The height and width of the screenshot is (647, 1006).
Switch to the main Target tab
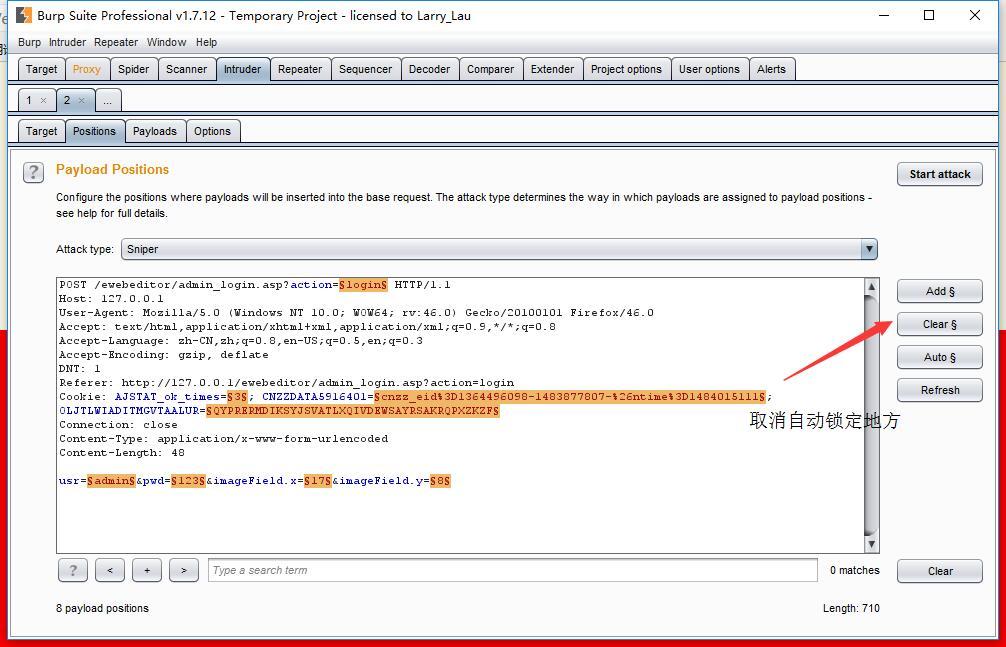(42, 69)
